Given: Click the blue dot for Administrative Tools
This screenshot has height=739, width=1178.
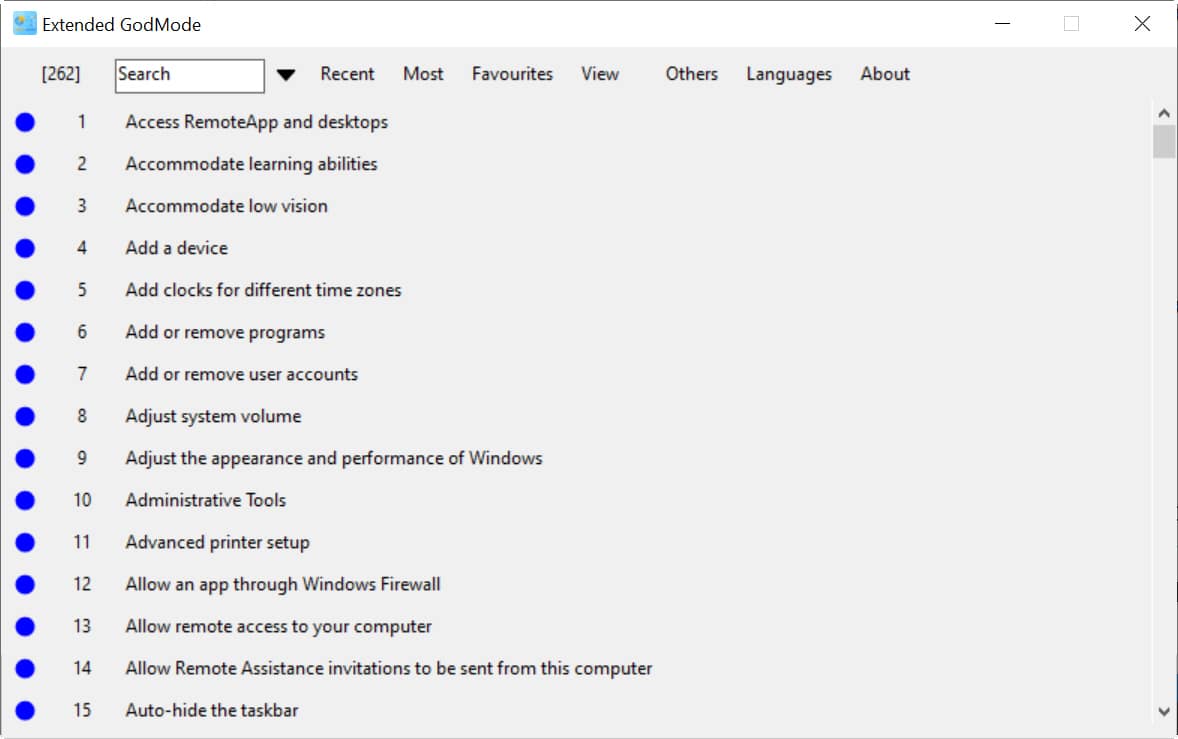Looking at the screenshot, I should click(25, 500).
